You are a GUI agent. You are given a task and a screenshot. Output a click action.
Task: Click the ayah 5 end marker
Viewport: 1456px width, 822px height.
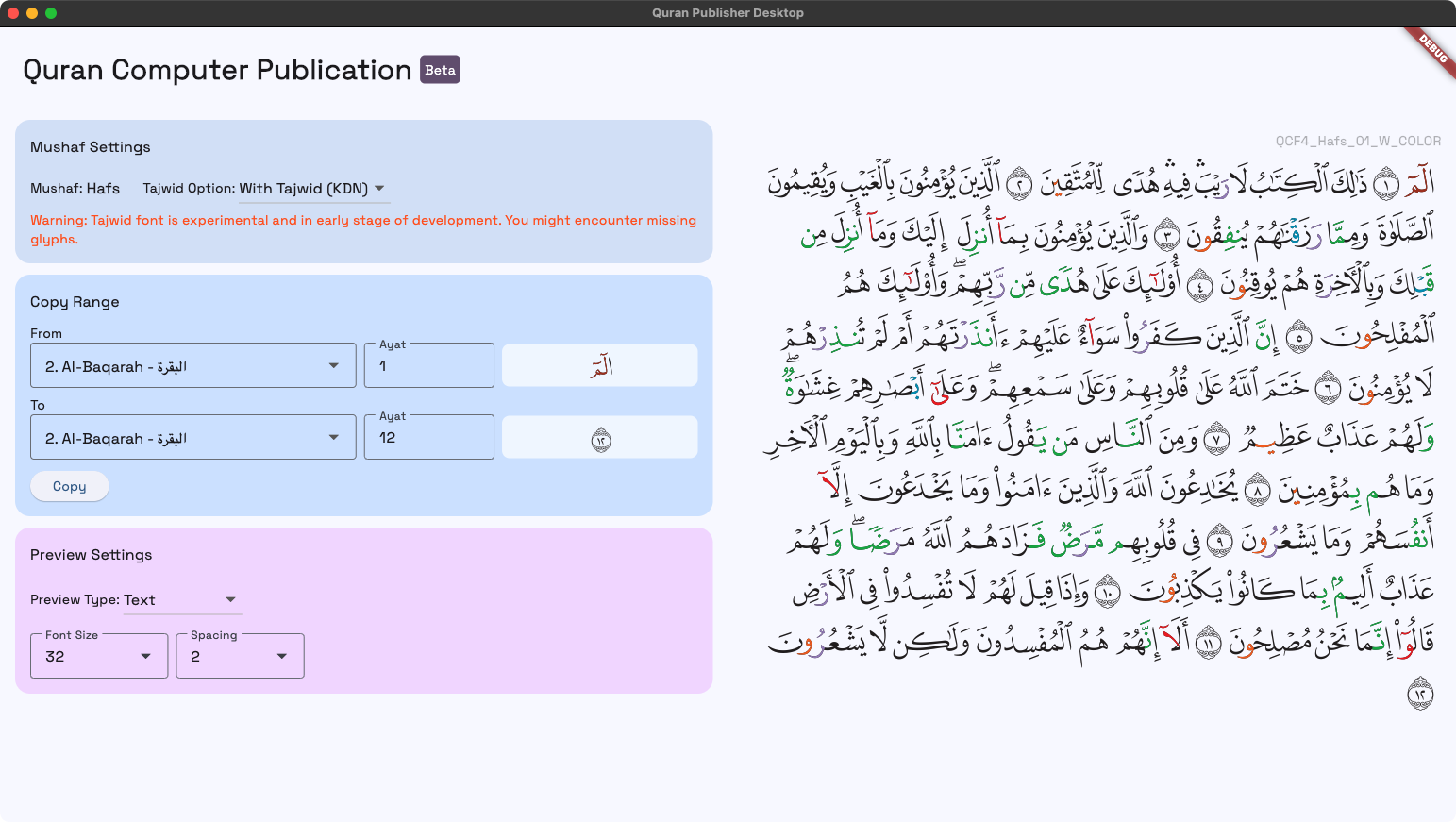click(1299, 337)
